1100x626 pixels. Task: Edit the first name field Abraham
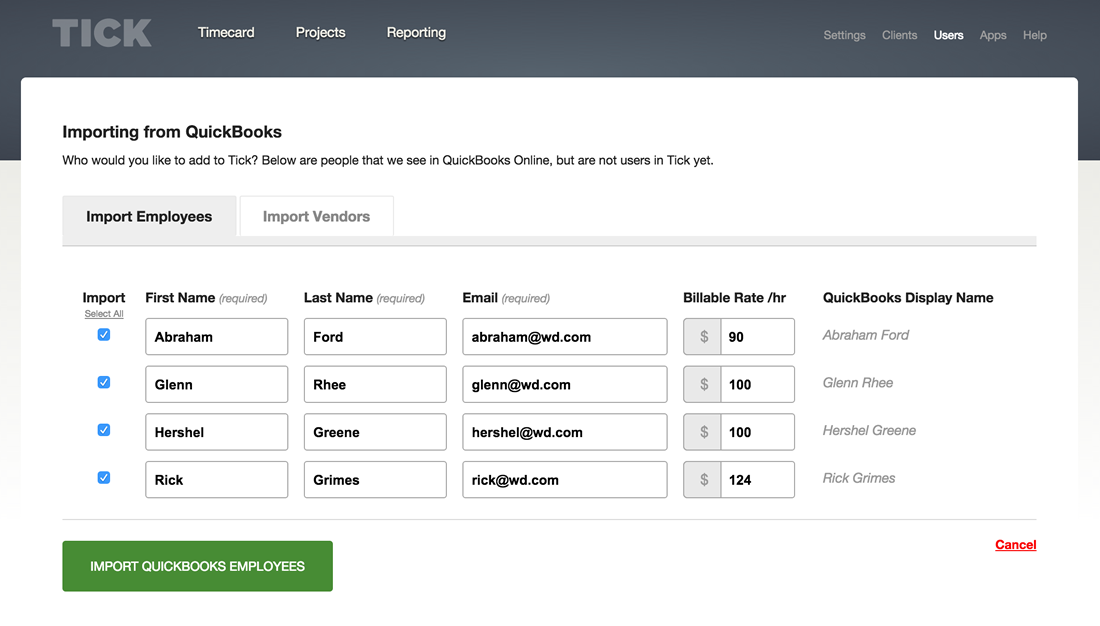[x=217, y=337]
